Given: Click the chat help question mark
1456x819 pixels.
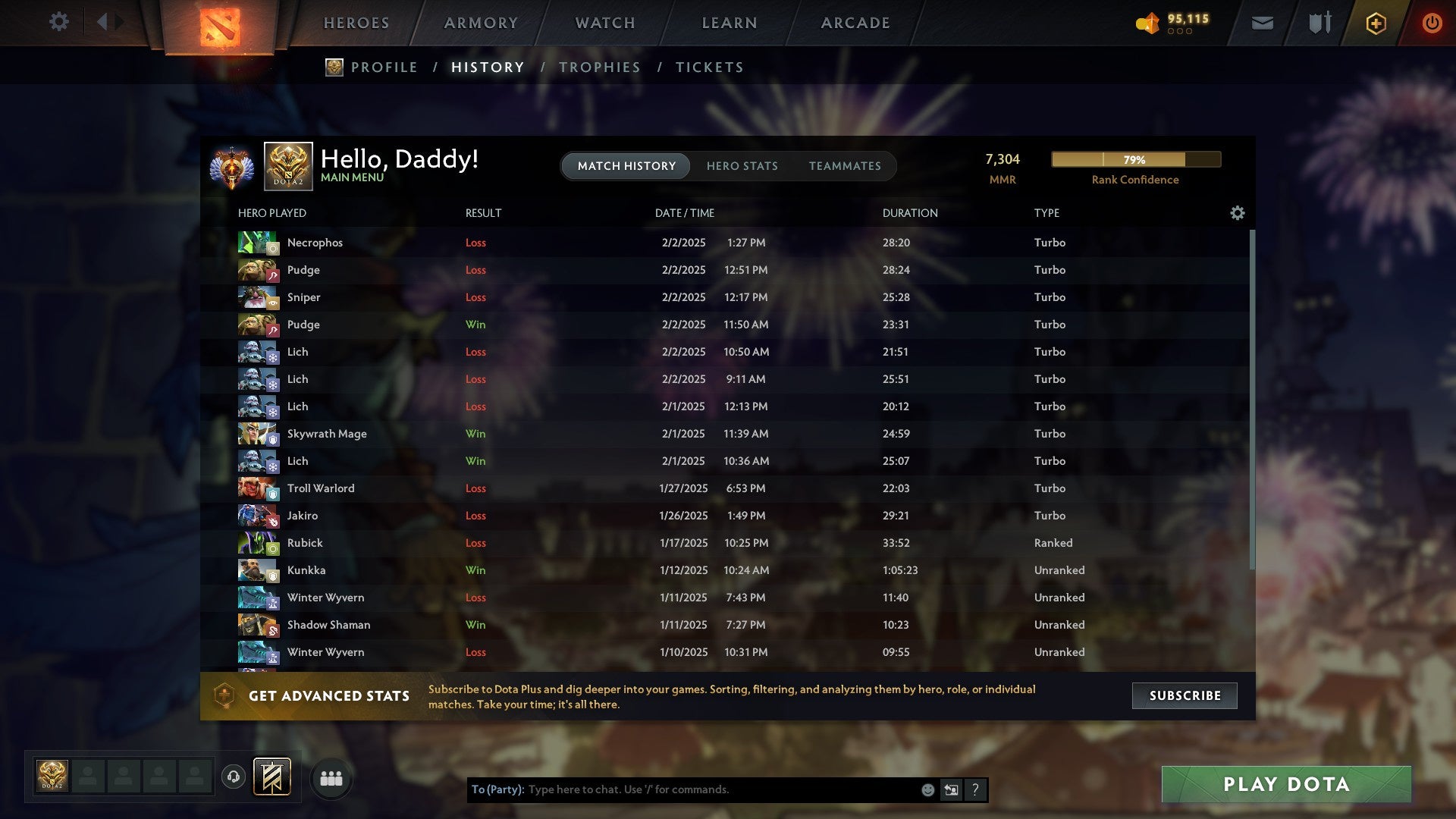Looking at the screenshot, I should click(x=975, y=790).
